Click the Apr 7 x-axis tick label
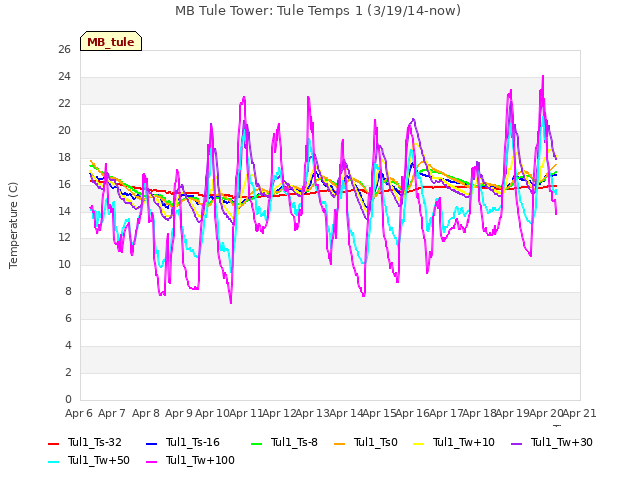The image size is (640, 480). coord(112,413)
